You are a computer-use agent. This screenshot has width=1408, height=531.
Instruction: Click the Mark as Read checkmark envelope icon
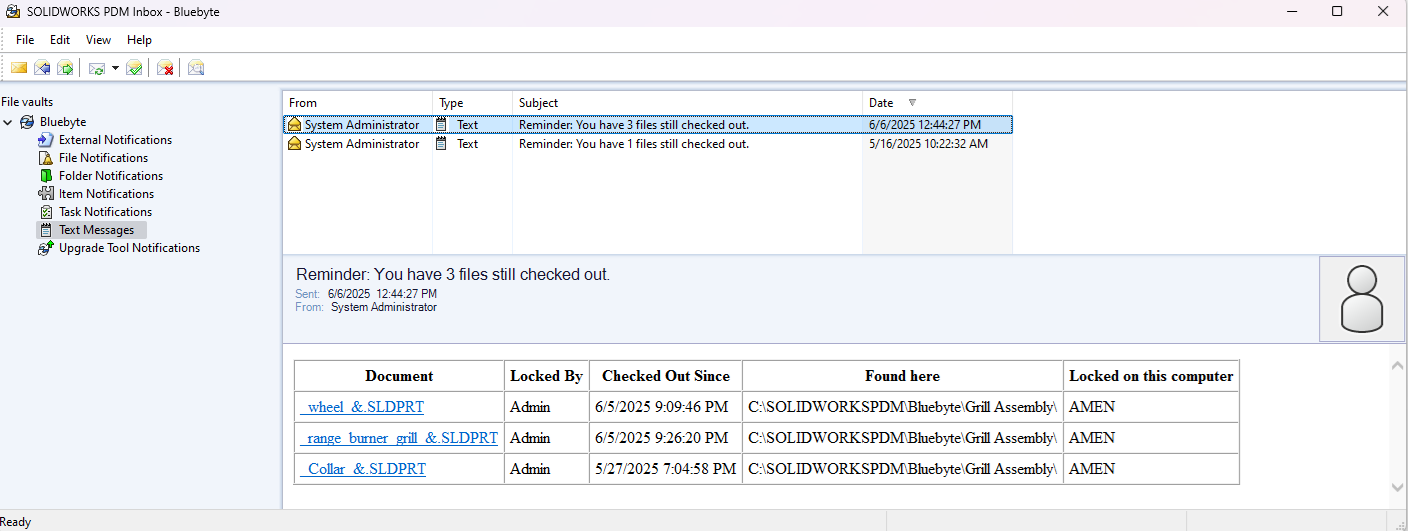134,68
